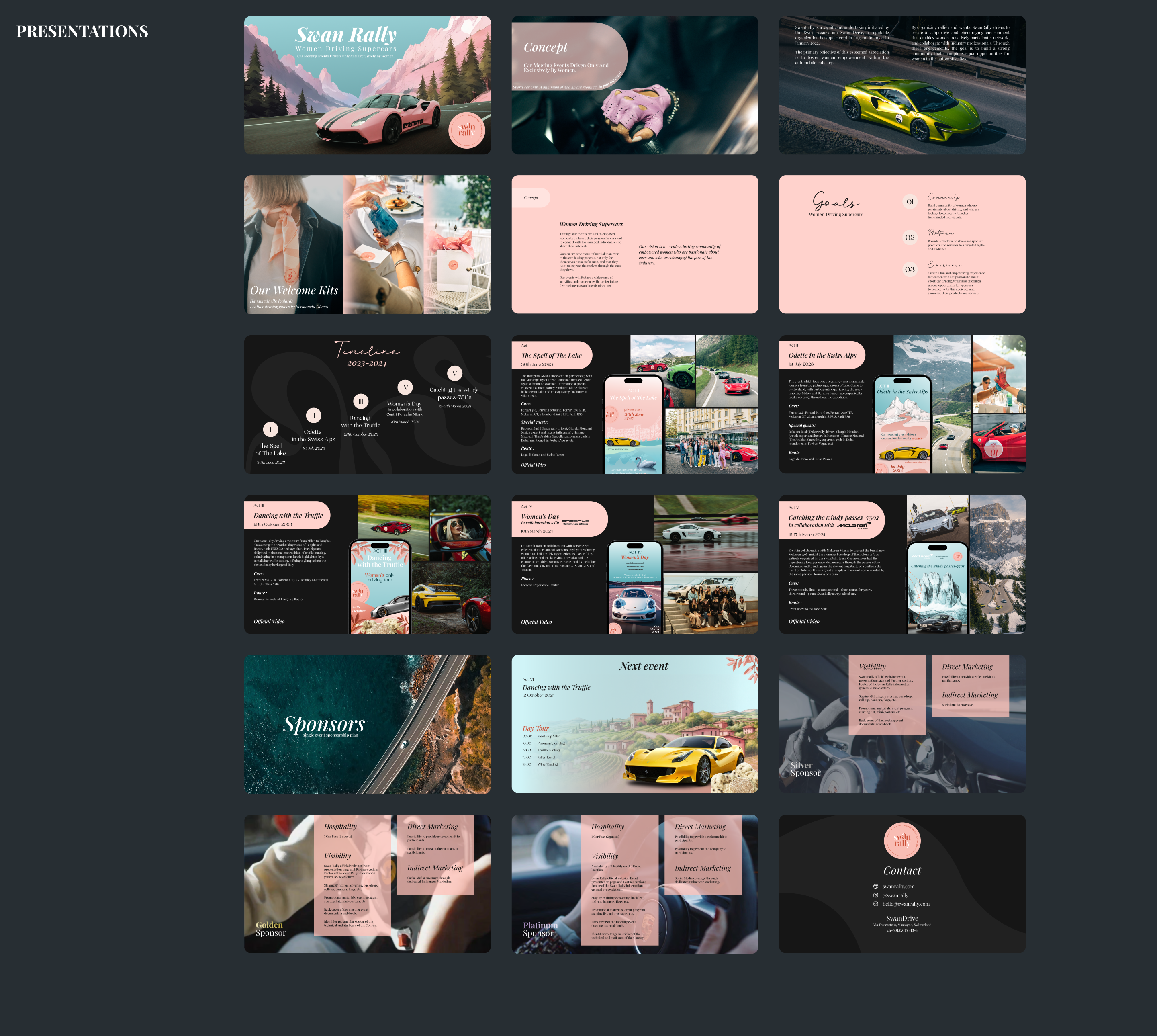1157x1036 pixels.
Task: Open the Next event yellow Ferrari slide
Action: [635, 724]
